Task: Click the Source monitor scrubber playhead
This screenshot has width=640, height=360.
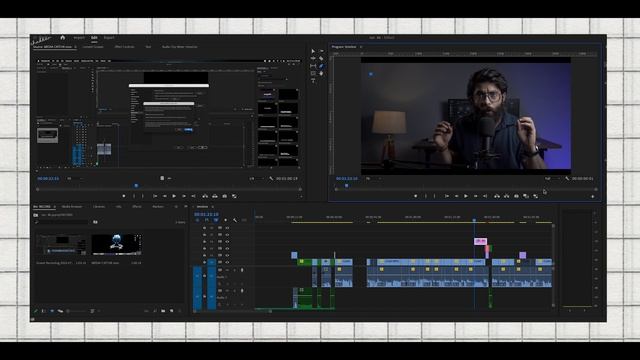Action: point(136,186)
